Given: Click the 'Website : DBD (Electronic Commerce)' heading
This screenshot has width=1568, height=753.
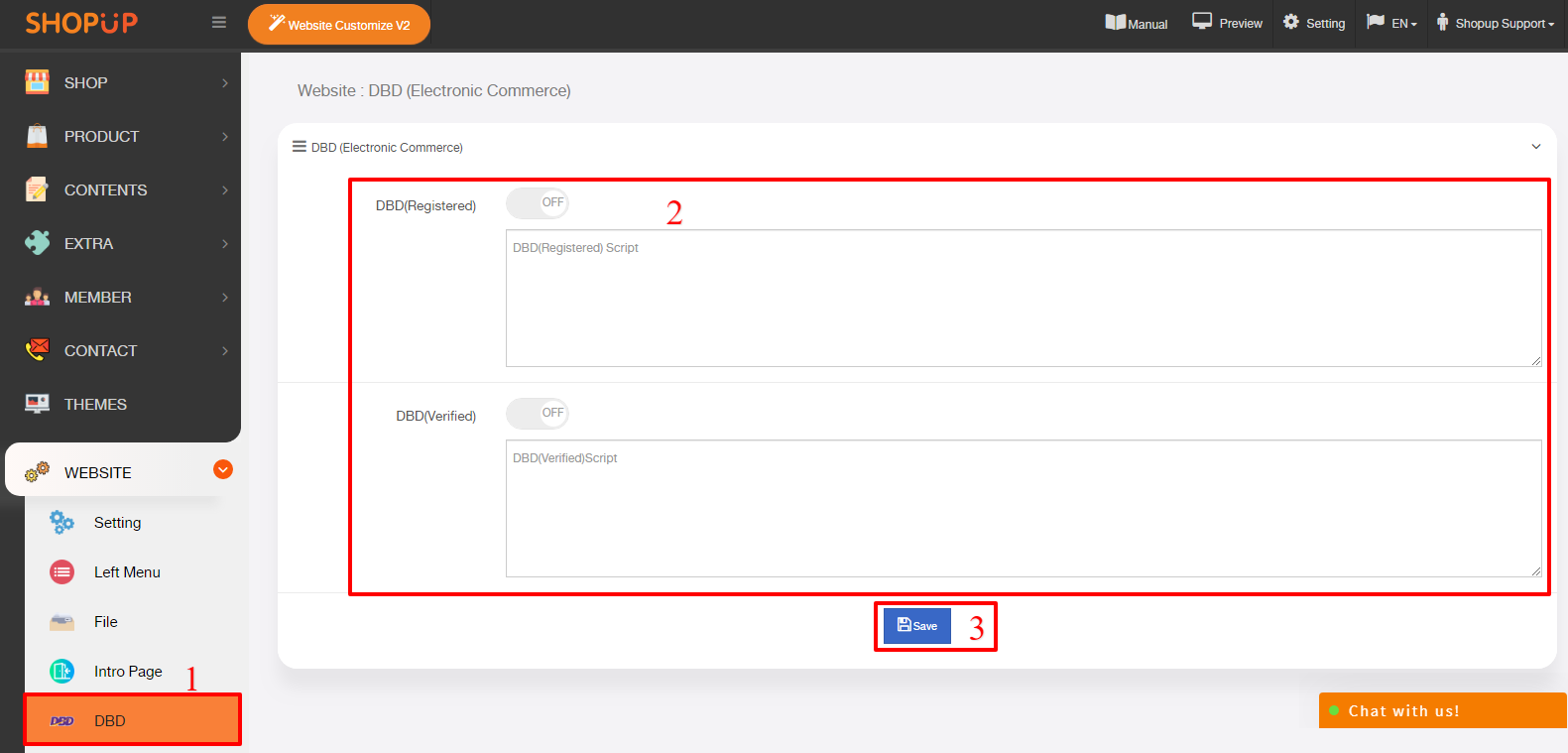Looking at the screenshot, I should (434, 90).
